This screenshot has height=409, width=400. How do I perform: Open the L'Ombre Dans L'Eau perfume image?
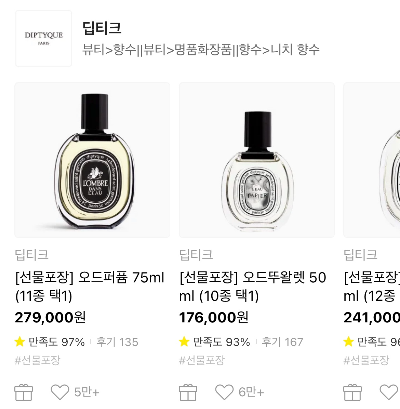(x=92, y=160)
